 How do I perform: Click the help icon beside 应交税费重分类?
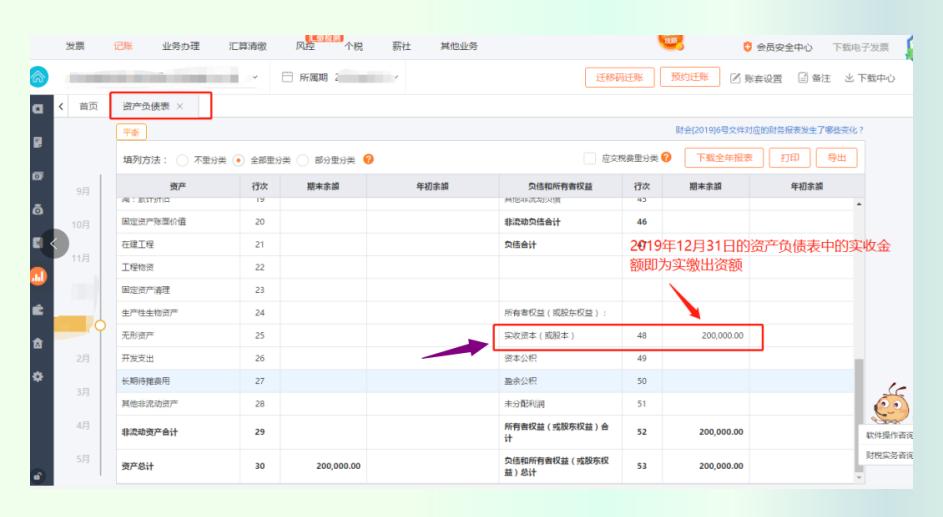666,157
